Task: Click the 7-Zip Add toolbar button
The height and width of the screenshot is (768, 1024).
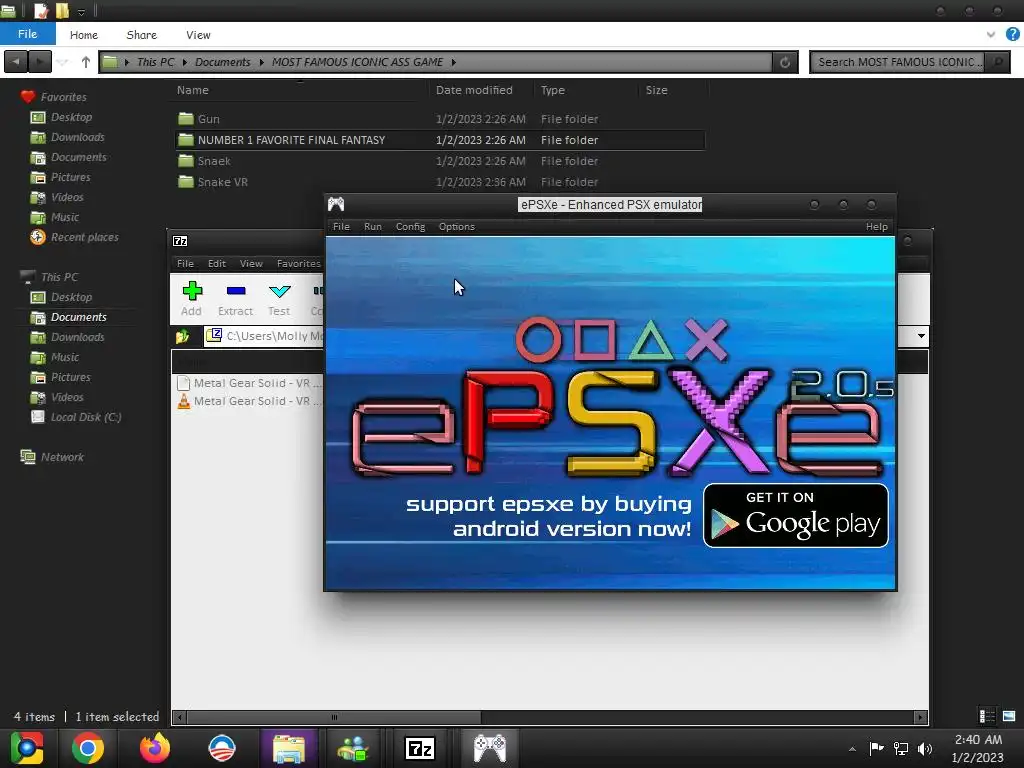Action: tap(191, 299)
